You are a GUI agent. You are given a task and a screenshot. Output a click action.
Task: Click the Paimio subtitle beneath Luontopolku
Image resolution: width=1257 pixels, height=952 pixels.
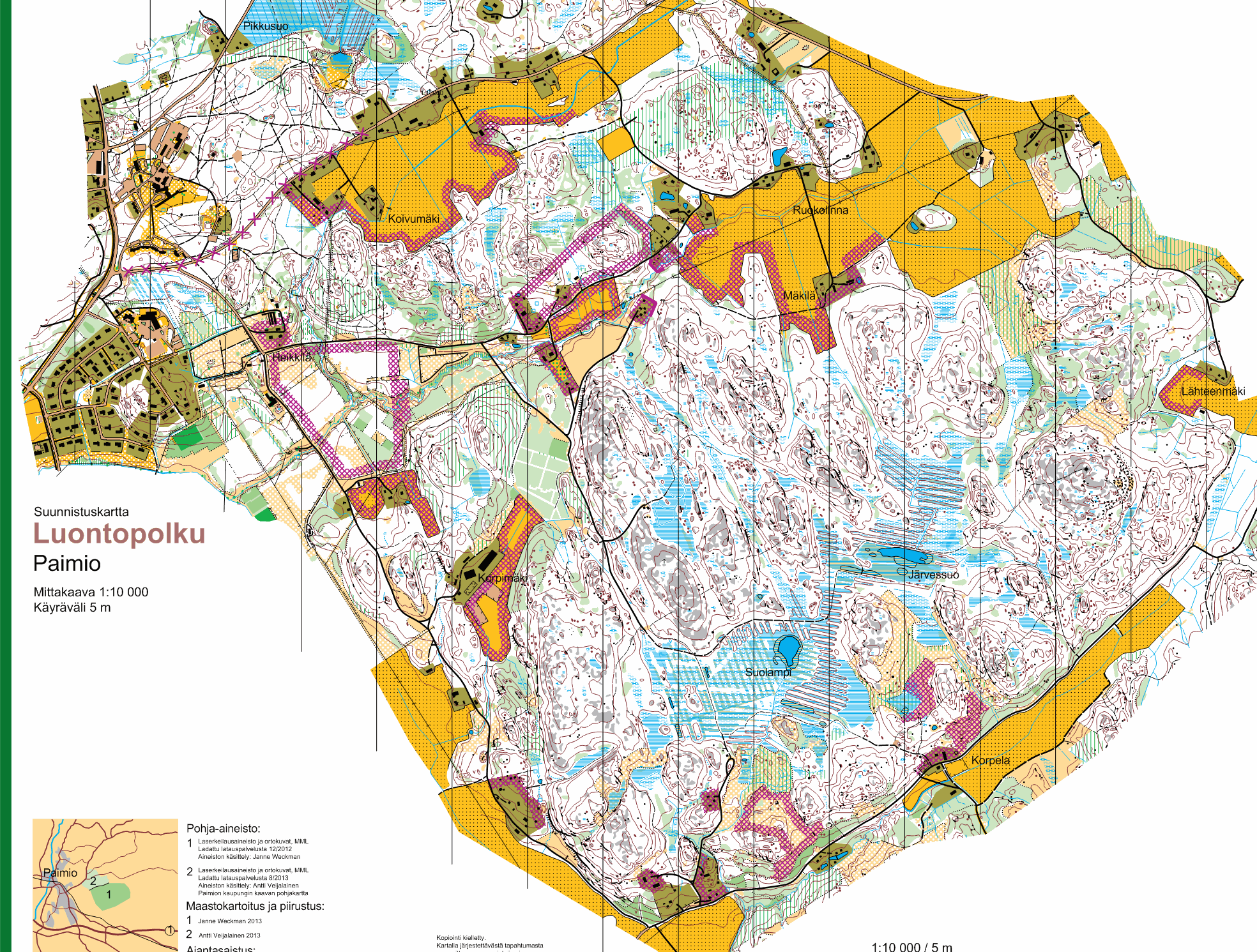coord(67,563)
